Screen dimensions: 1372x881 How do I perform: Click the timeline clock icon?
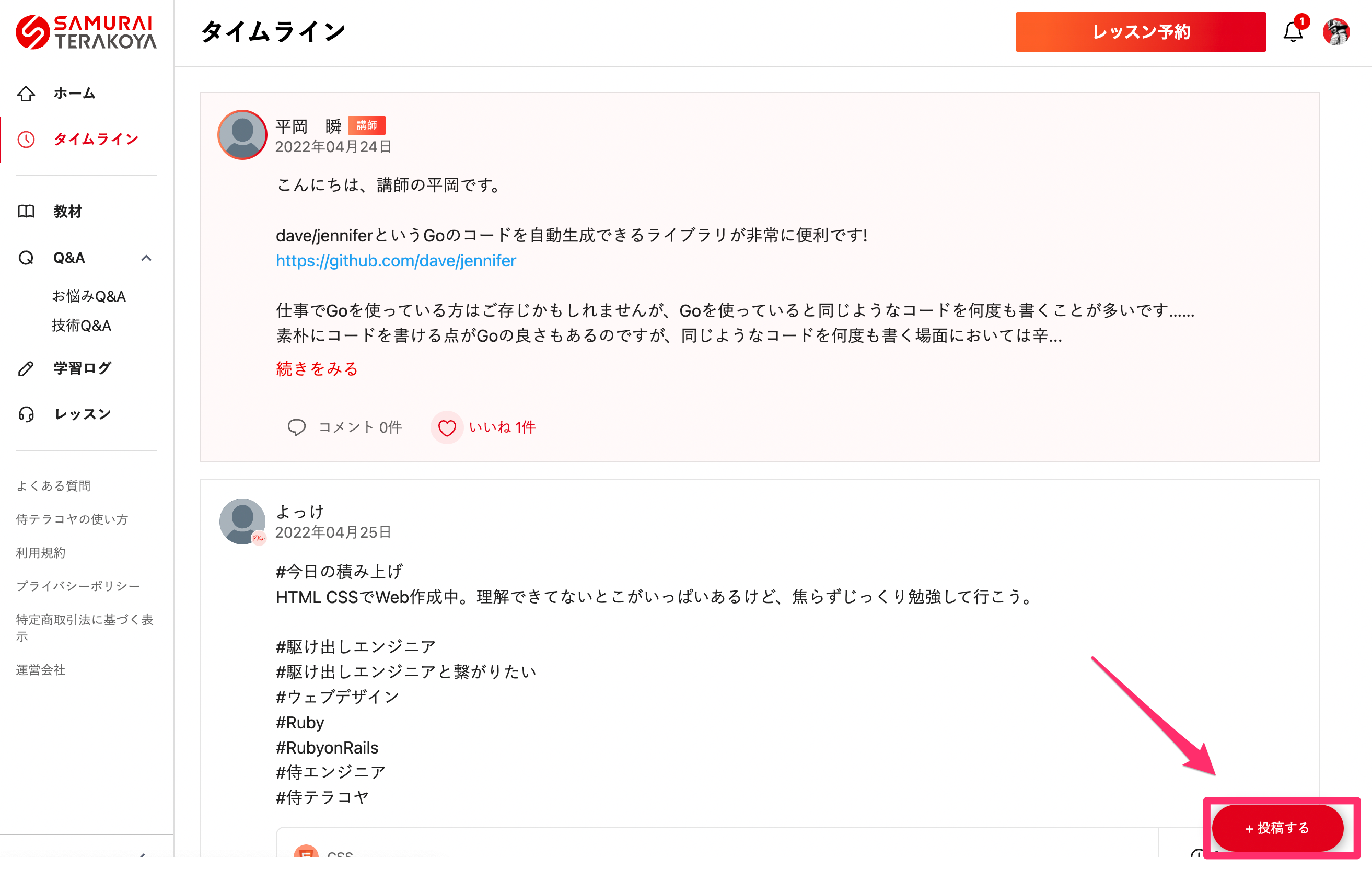click(26, 139)
